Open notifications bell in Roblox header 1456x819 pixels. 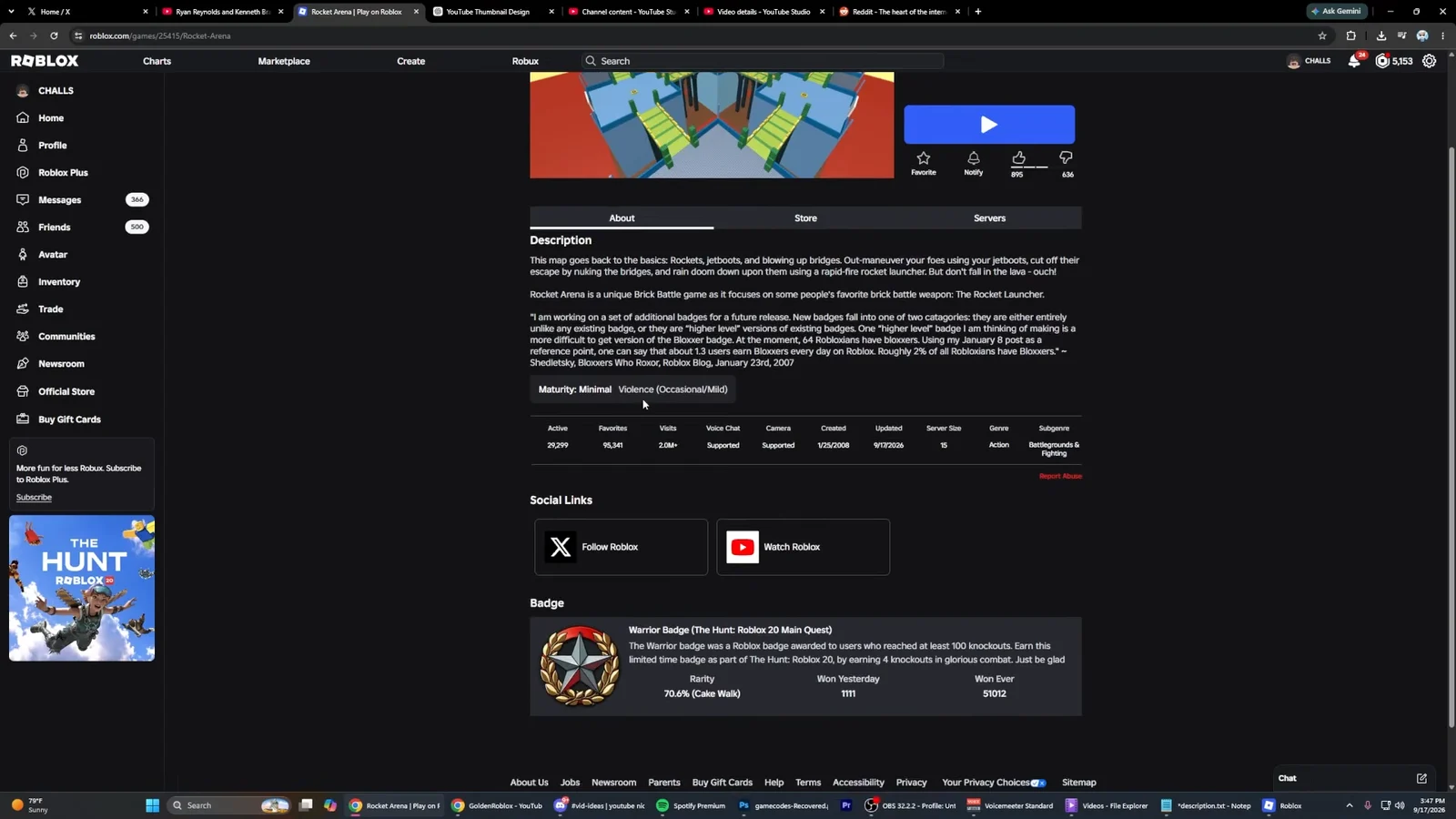(x=1354, y=61)
